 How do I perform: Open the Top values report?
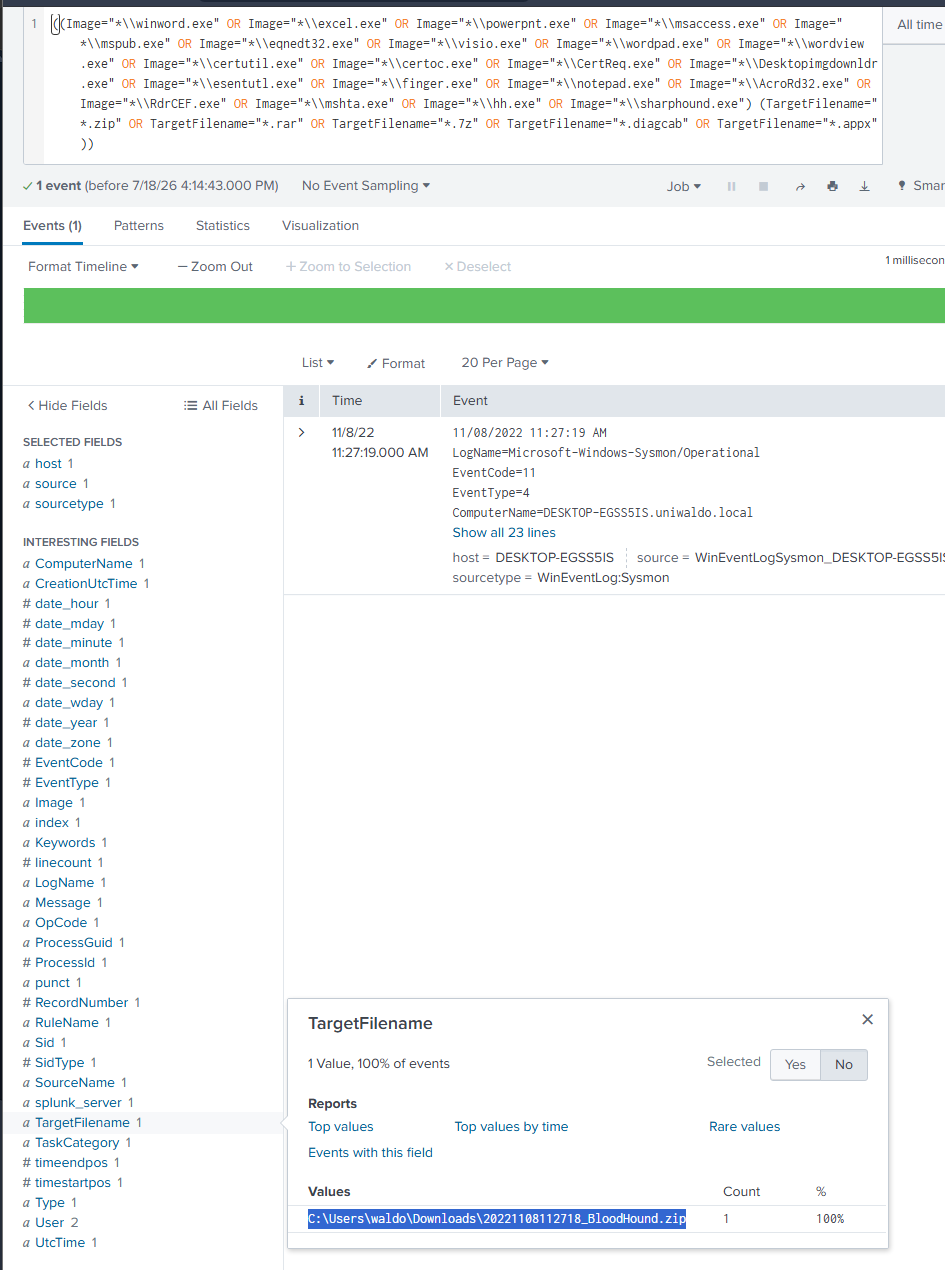click(341, 1126)
